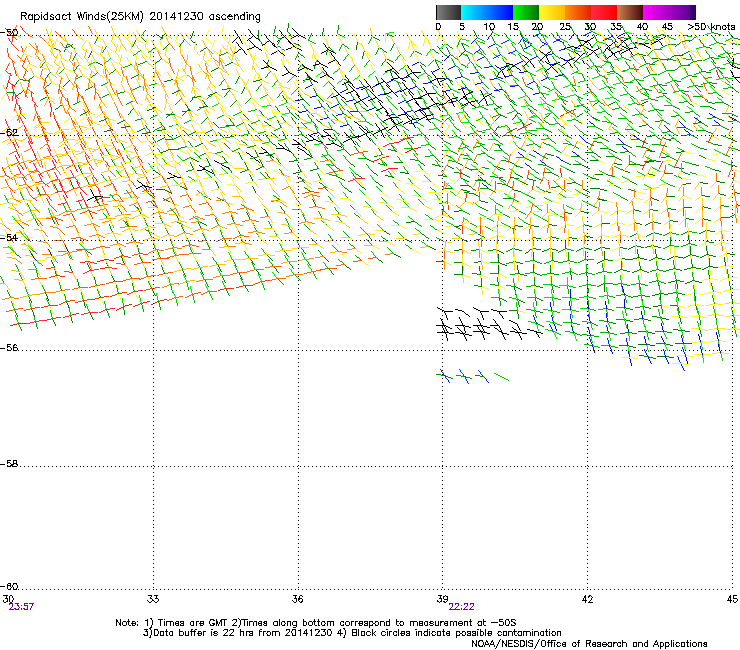Screen dimensions: 740x650
Task: Click the dark purple 45-50 knots swatch
Action: click(x=682, y=12)
